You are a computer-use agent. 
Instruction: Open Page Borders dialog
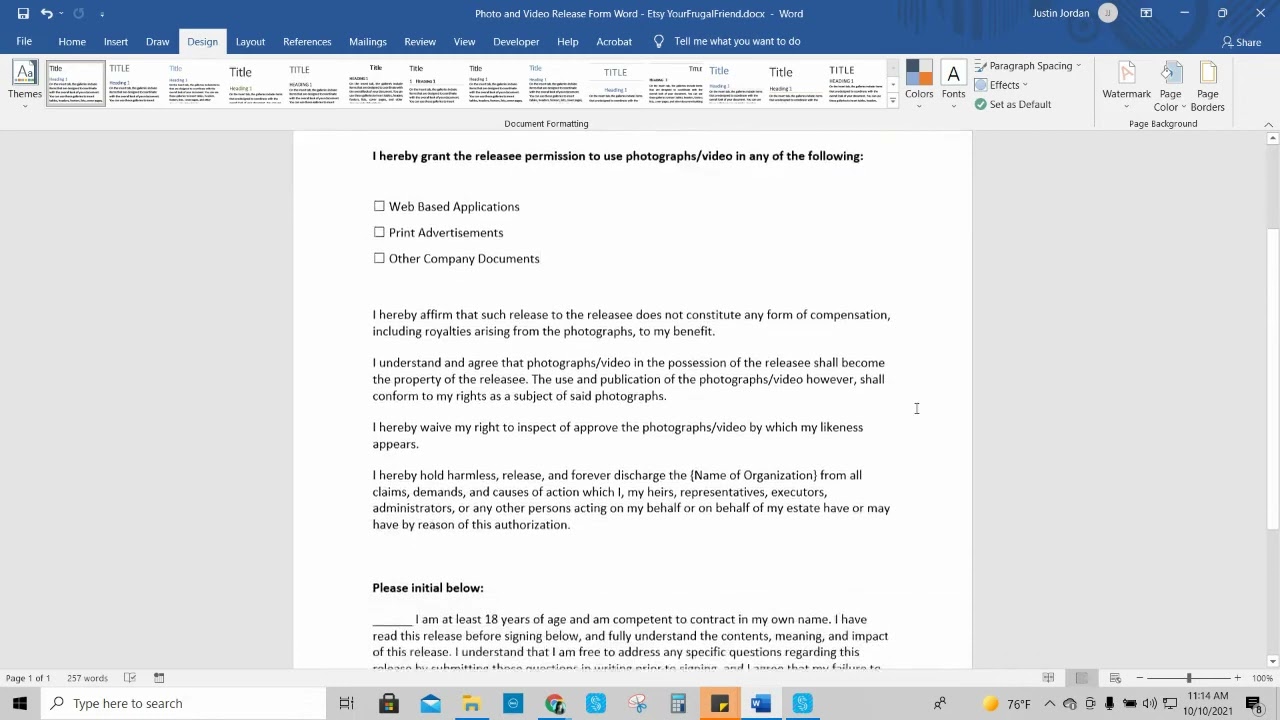tap(1207, 86)
